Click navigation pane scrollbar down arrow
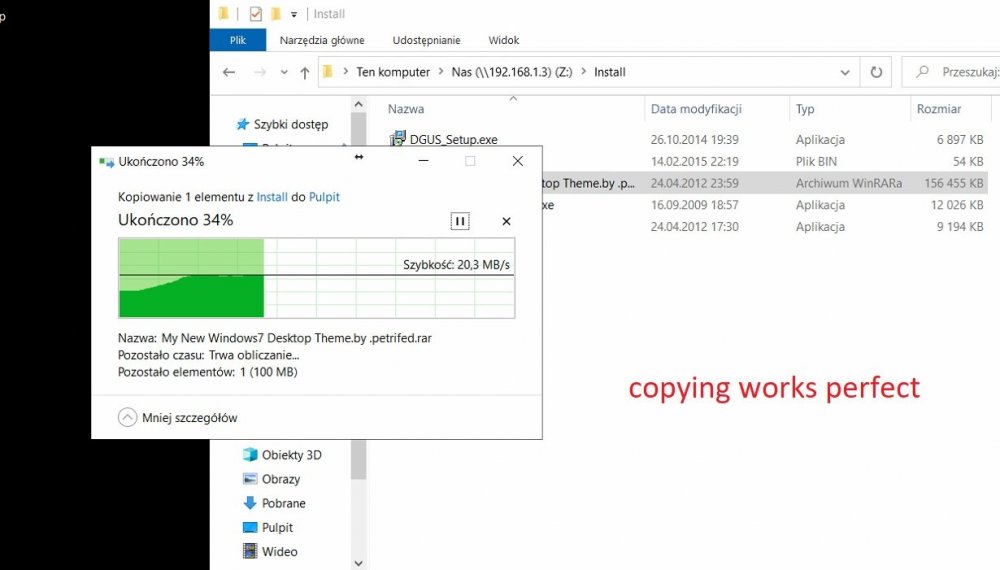This screenshot has height=570, width=1000. click(x=358, y=563)
